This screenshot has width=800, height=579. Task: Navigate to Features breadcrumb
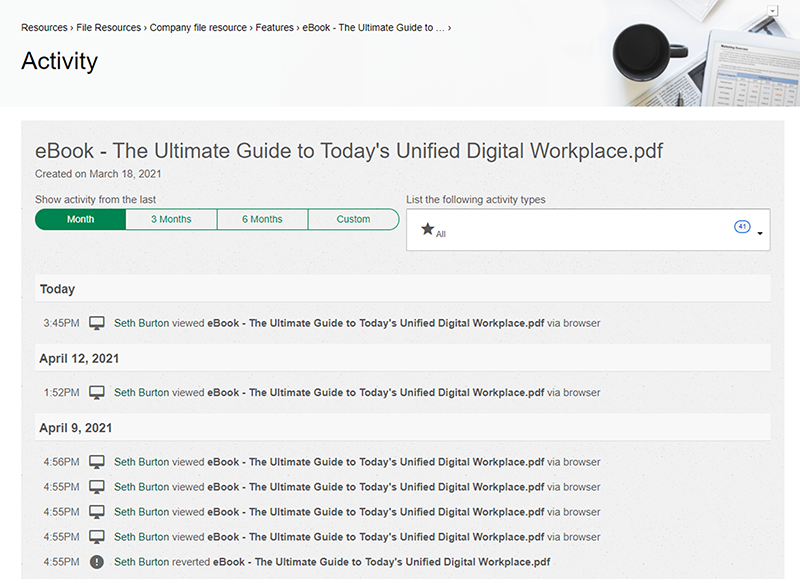274,28
